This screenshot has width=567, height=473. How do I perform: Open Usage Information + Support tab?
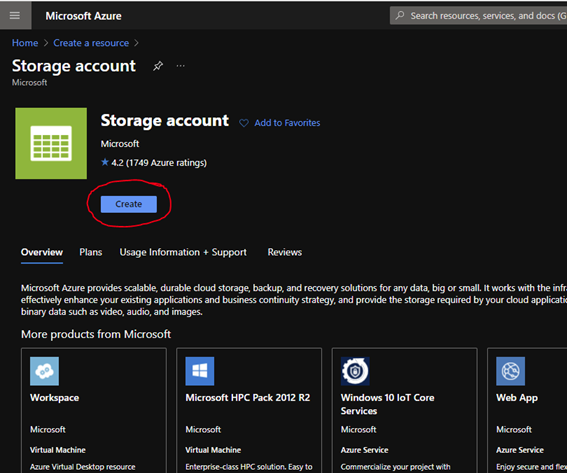click(183, 252)
